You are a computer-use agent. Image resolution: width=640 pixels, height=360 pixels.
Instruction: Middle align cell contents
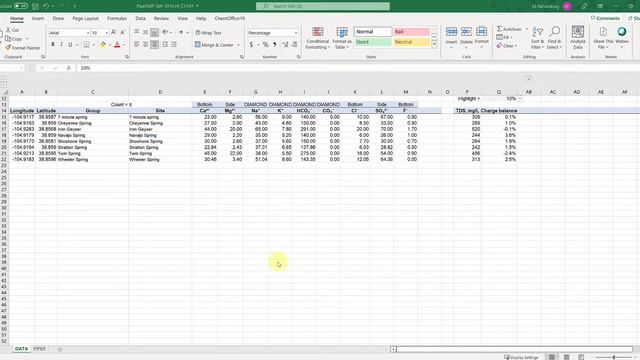click(145, 32)
